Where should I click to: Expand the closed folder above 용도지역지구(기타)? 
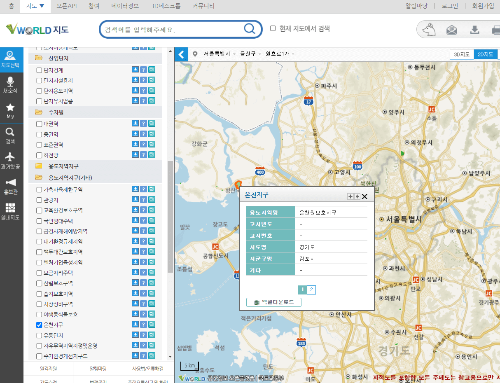[39, 166]
